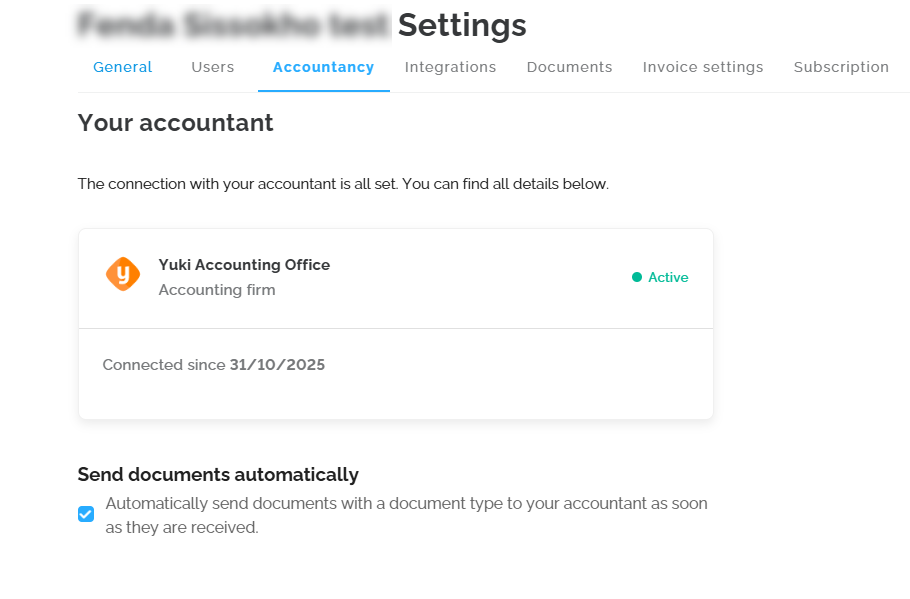Viewport: 910px width, 599px height.
Task: Open the Documents tab
Action: pyautogui.click(x=569, y=67)
